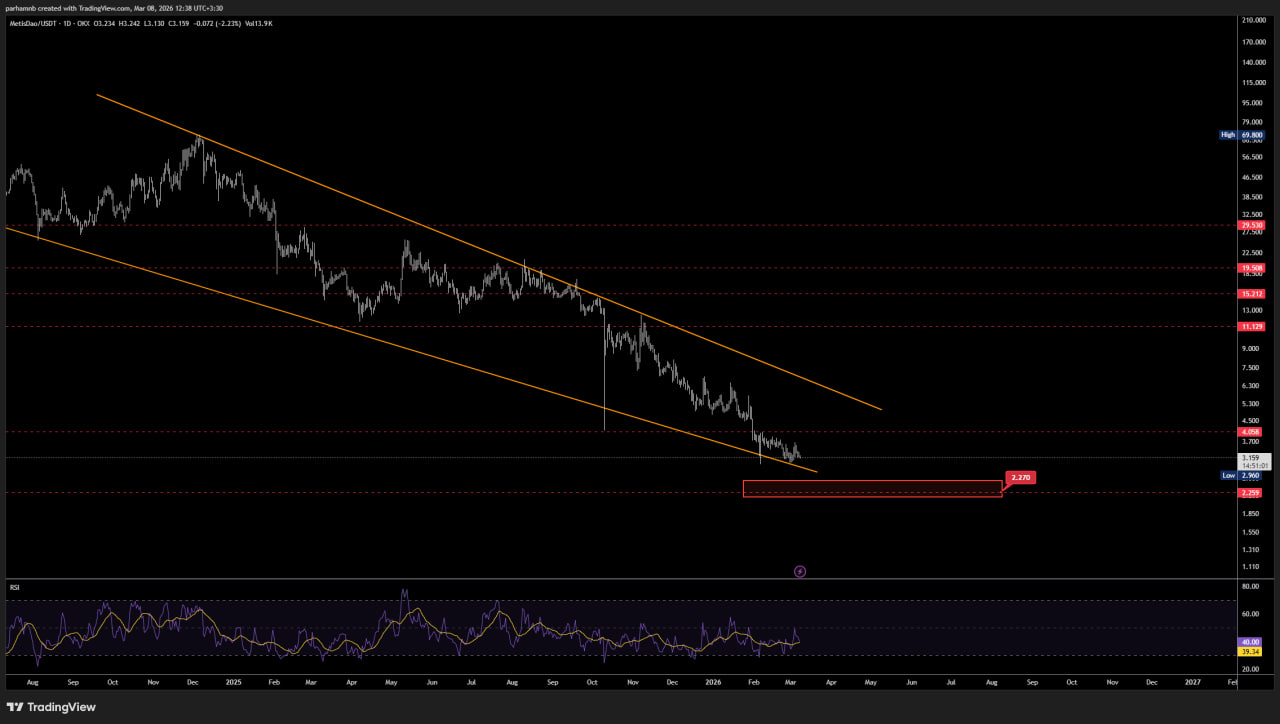Click the purple lightning event icon

click(x=800, y=572)
